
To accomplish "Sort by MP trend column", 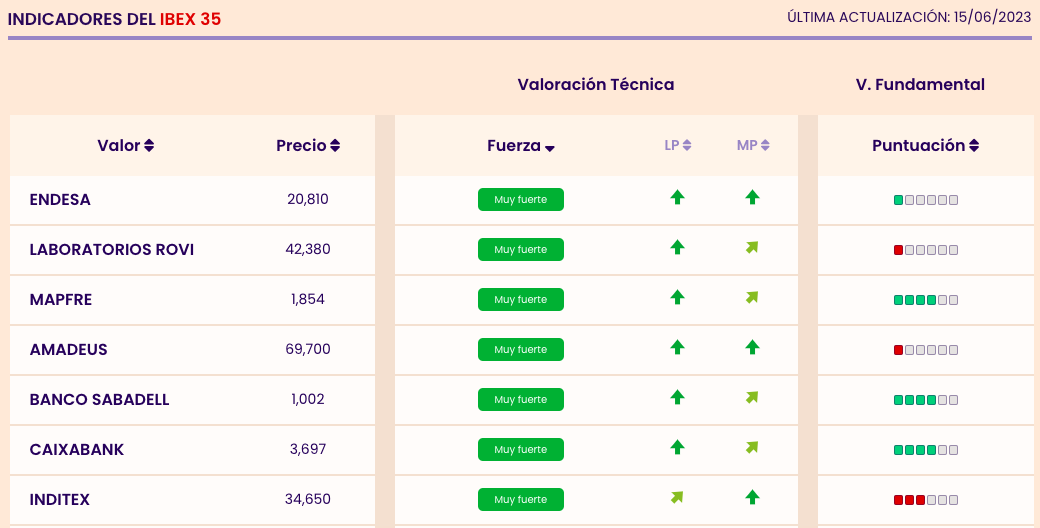I will point(753,146).
